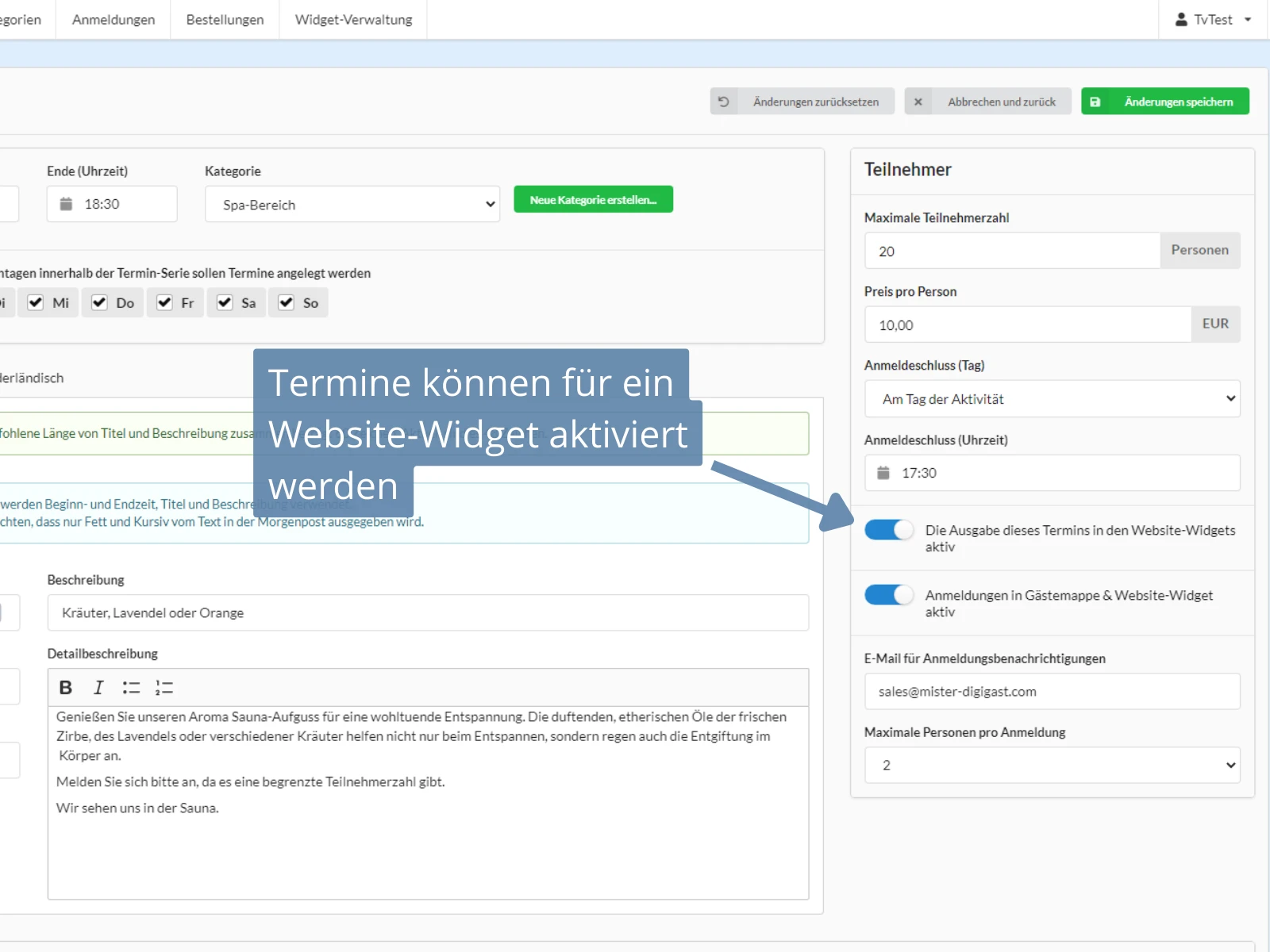Click the notification email input field

1051,691
